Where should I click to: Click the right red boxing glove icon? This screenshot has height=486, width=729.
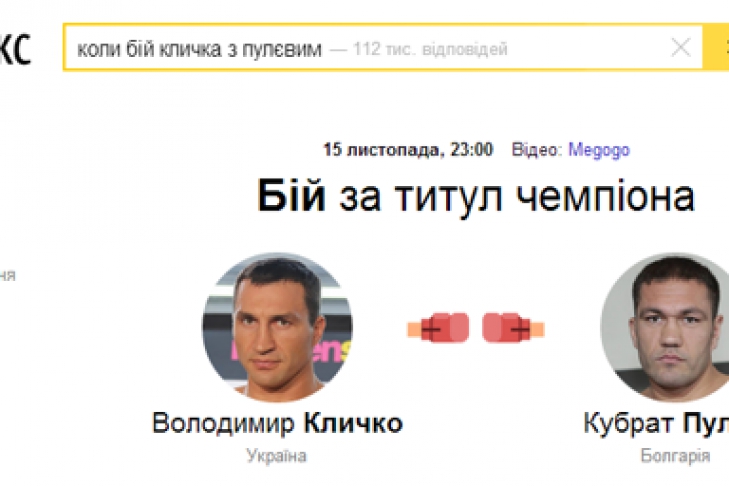click(x=514, y=328)
